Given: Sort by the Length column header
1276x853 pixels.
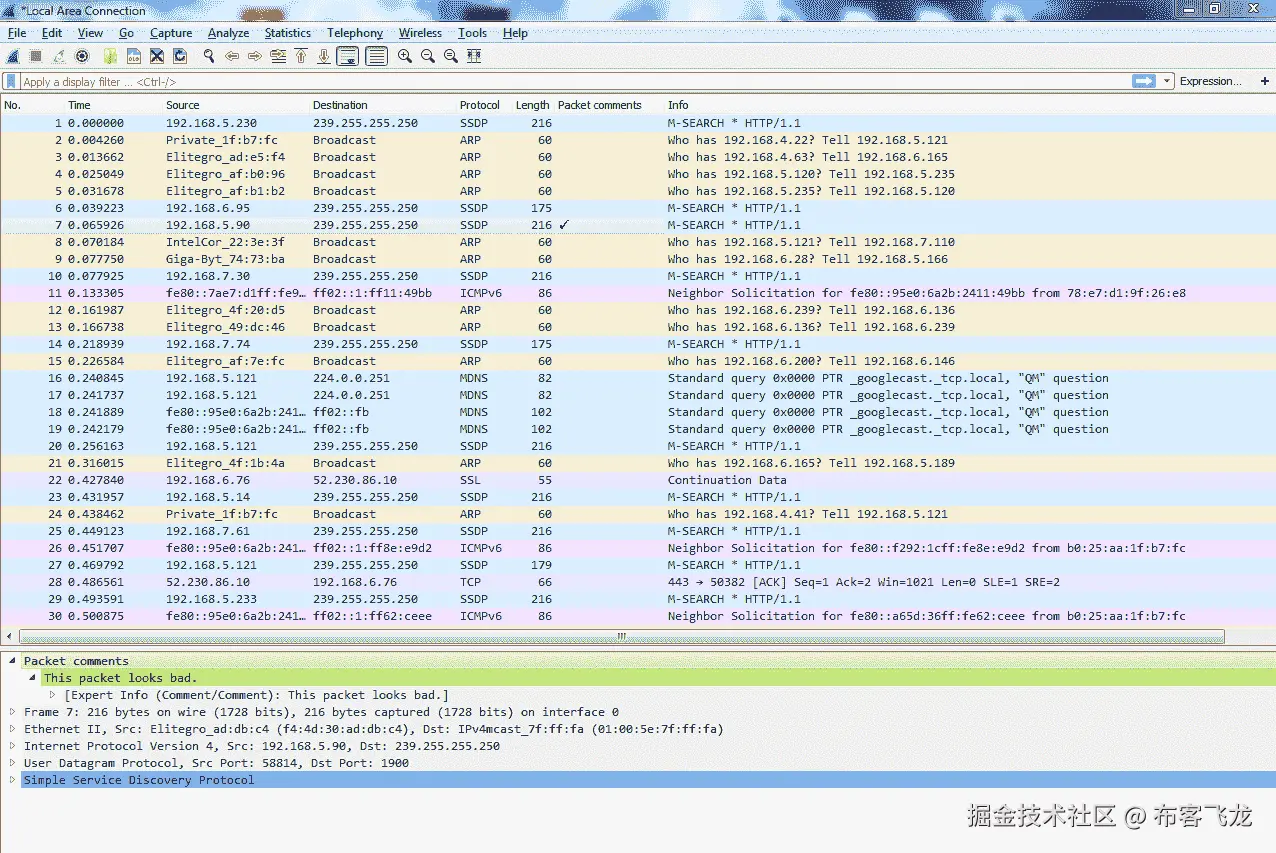Looking at the screenshot, I should pyautogui.click(x=533, y=105).
